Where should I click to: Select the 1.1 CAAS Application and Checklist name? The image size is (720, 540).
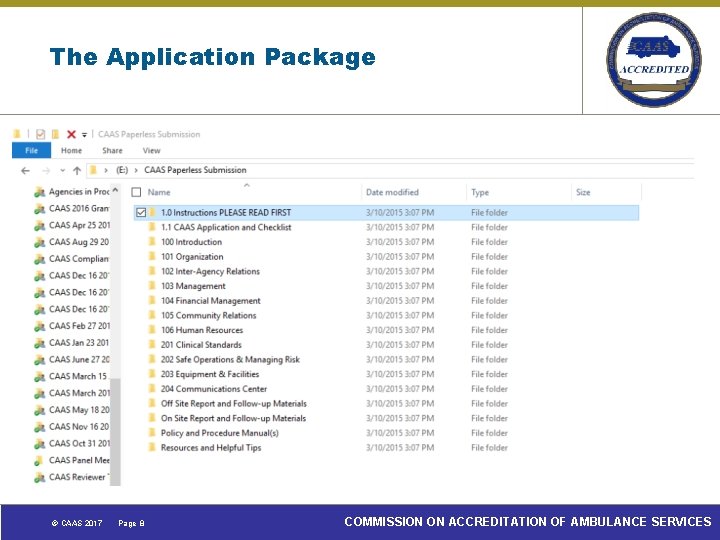tap(226, 227)
